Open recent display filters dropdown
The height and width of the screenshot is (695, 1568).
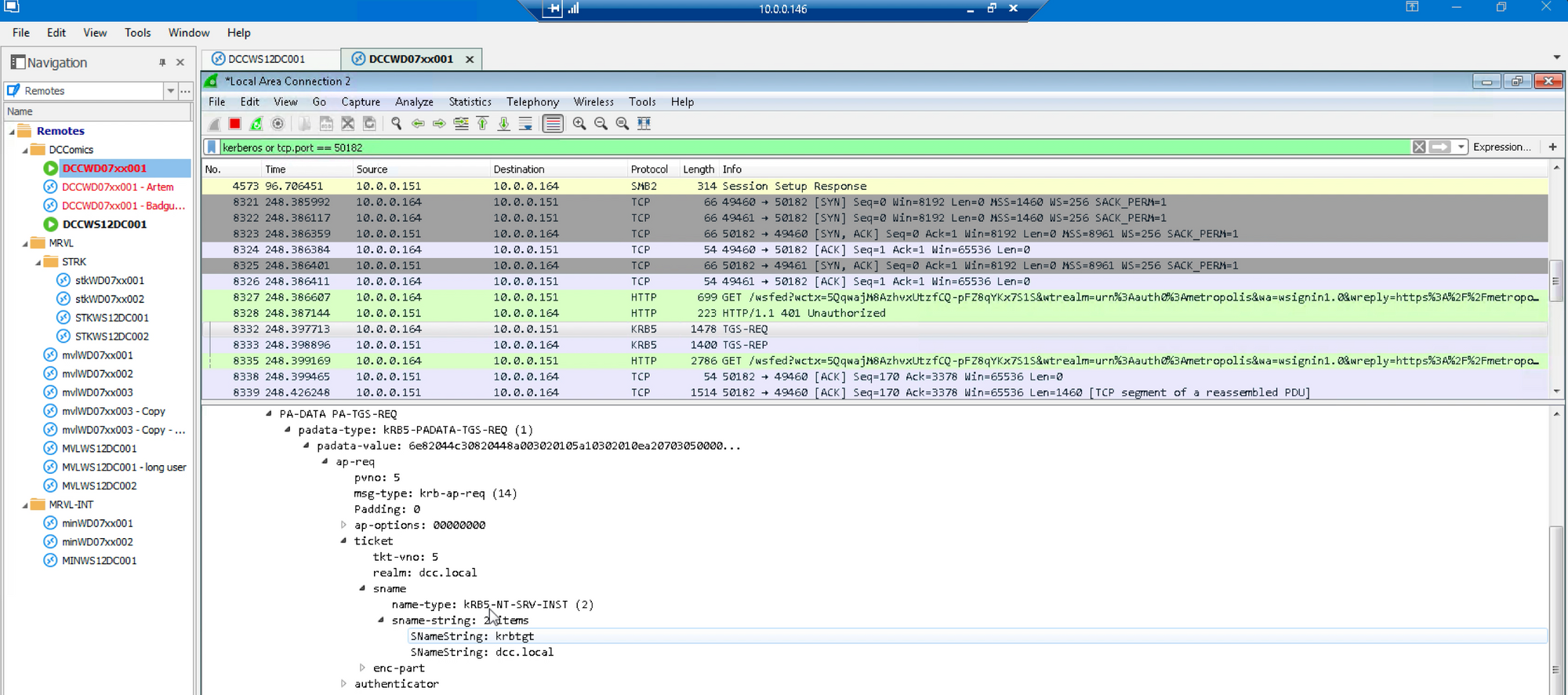click(1461, 147)
